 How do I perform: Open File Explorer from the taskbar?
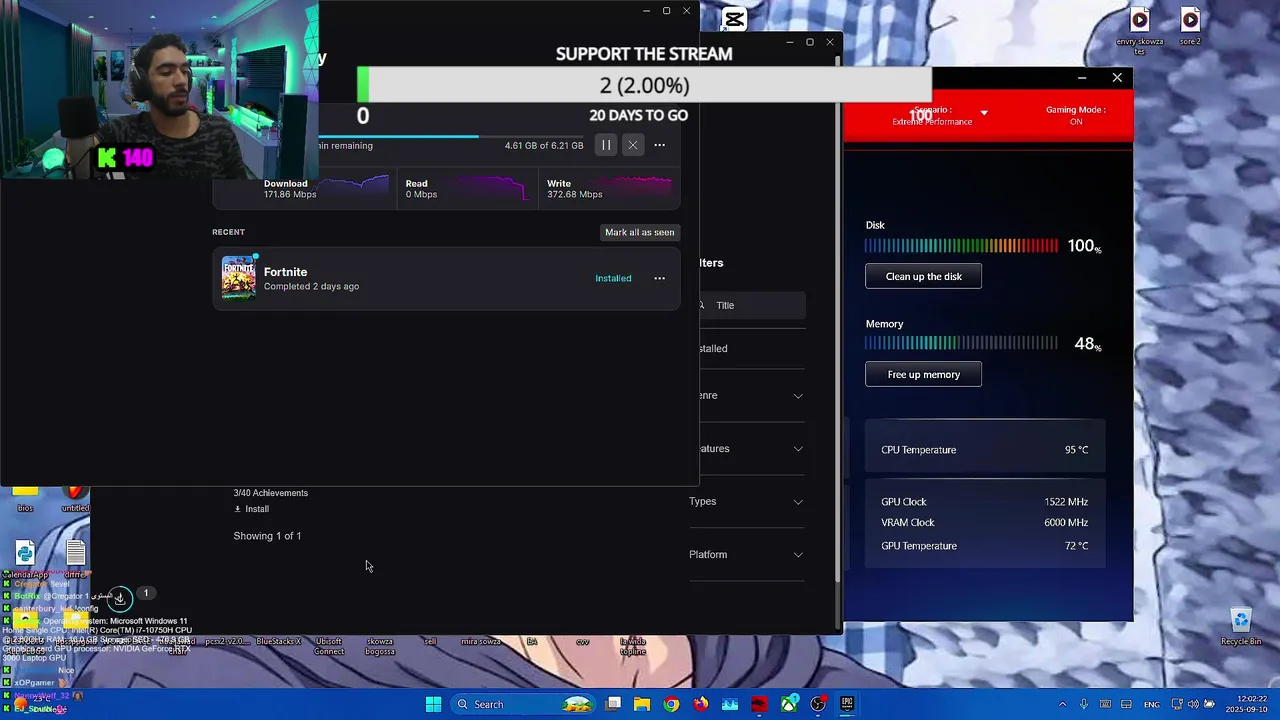click(642, 704)
